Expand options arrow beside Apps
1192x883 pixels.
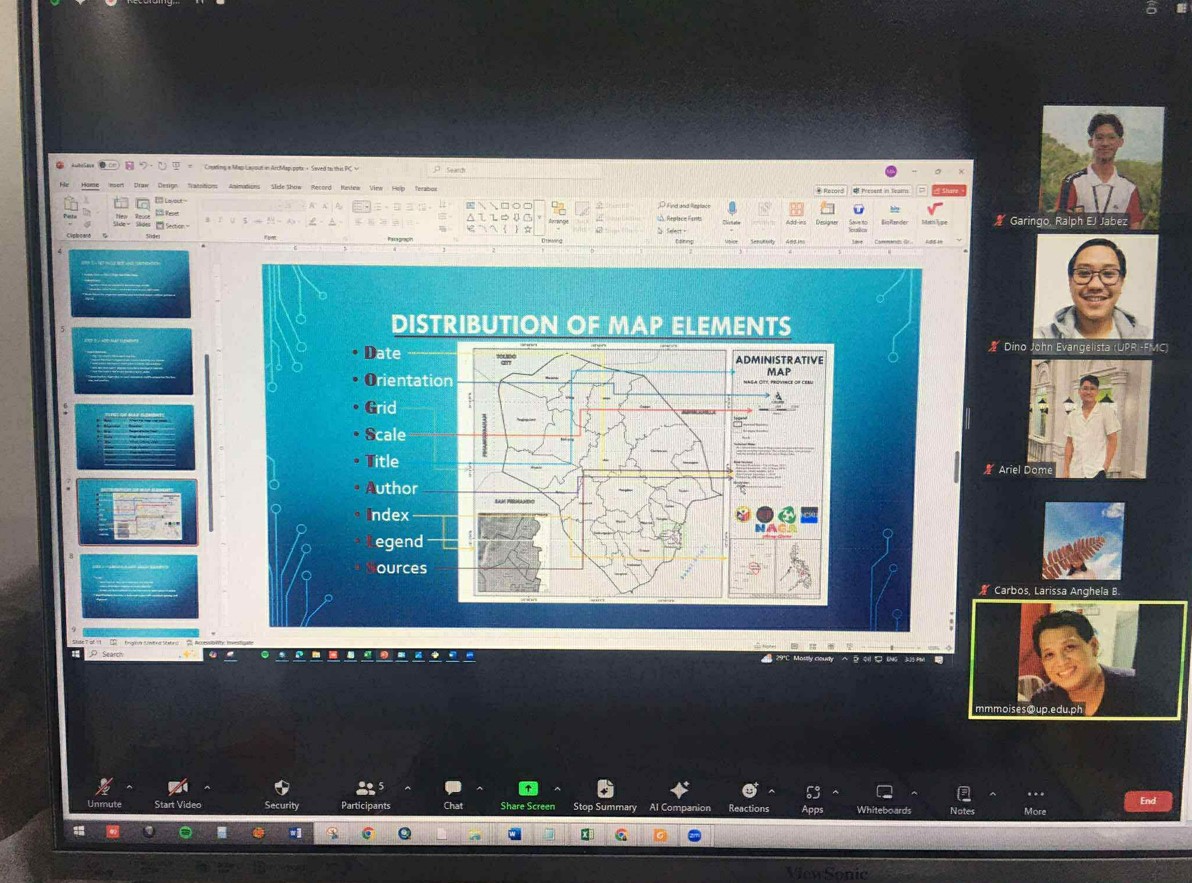coord(835,792)
